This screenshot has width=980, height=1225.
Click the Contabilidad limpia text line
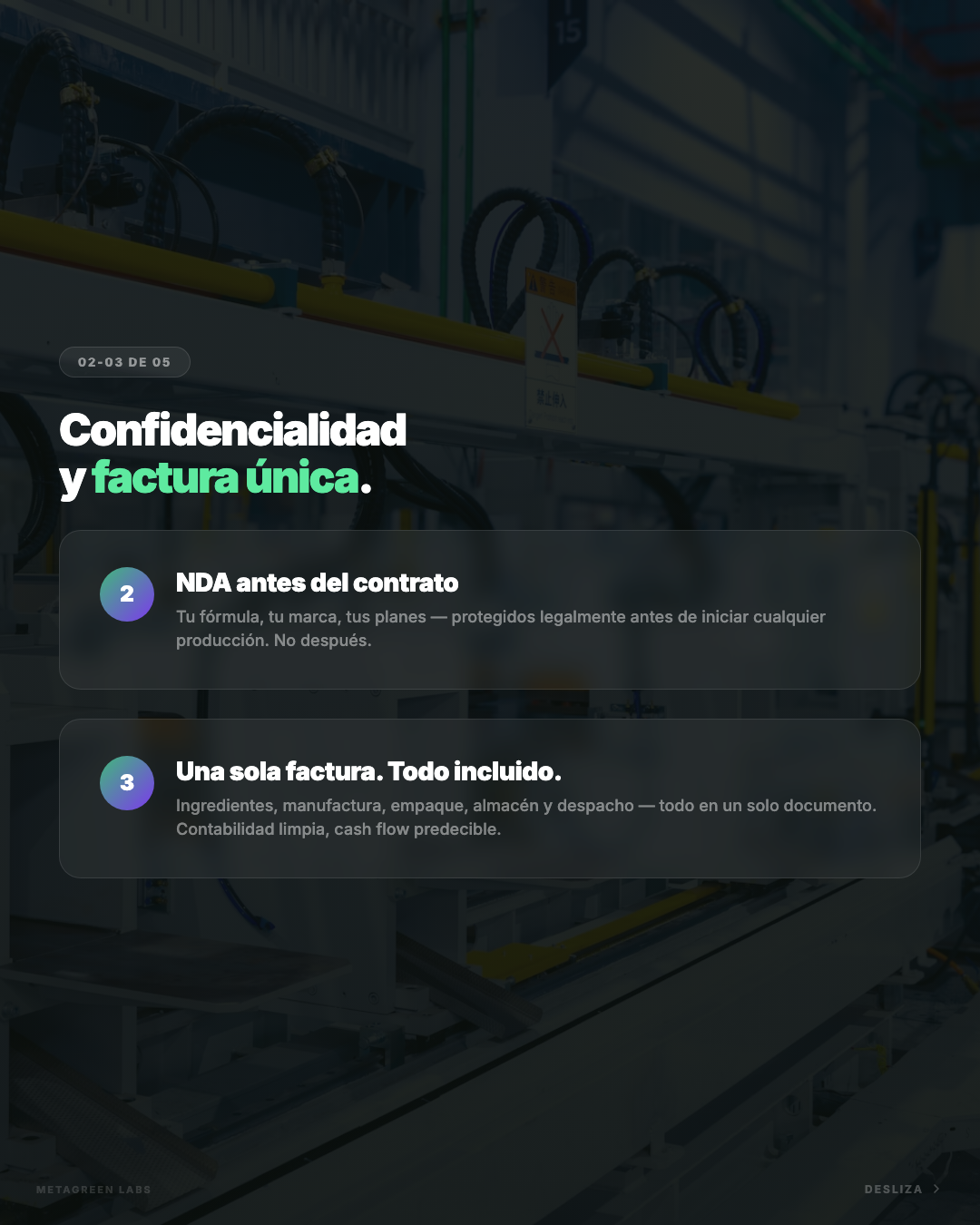pos(338,828)
